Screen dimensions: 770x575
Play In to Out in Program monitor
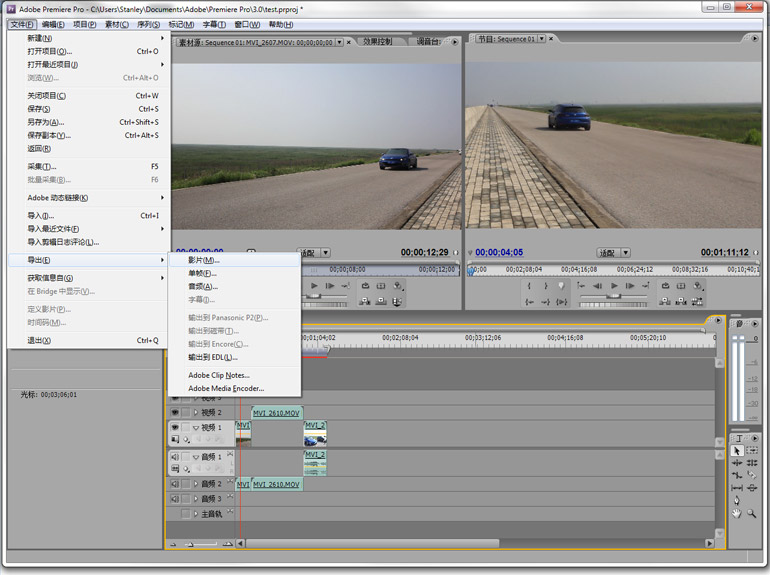click(561, 302)
